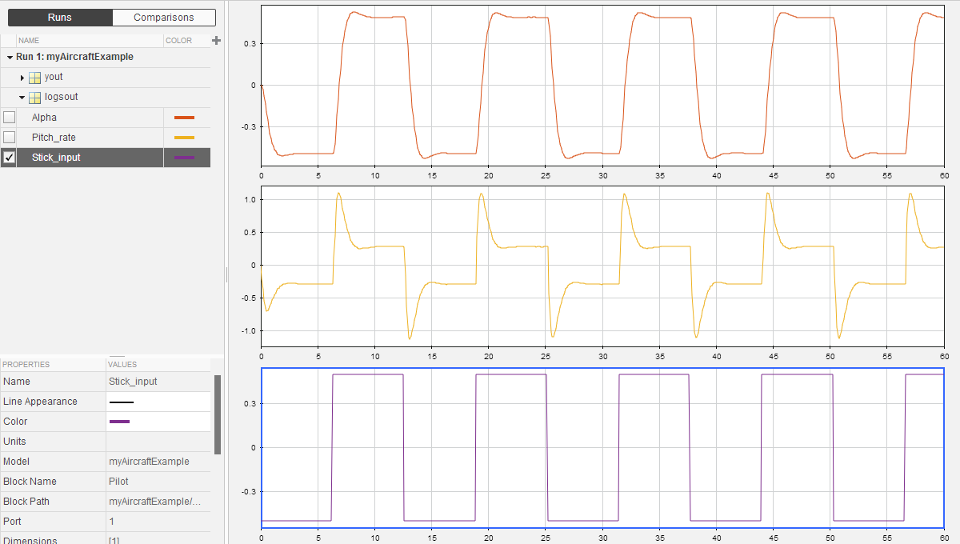Image resolution: width=960 pixels, height=544 pixels.
Task: Switch to the Comparisons tab
Action: pos(163,17)
